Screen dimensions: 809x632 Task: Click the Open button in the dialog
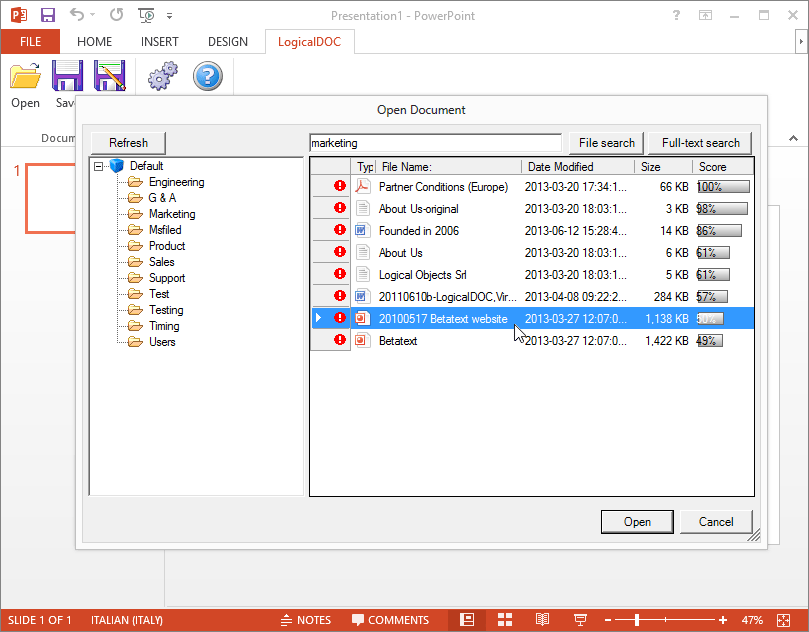point(637,522)
